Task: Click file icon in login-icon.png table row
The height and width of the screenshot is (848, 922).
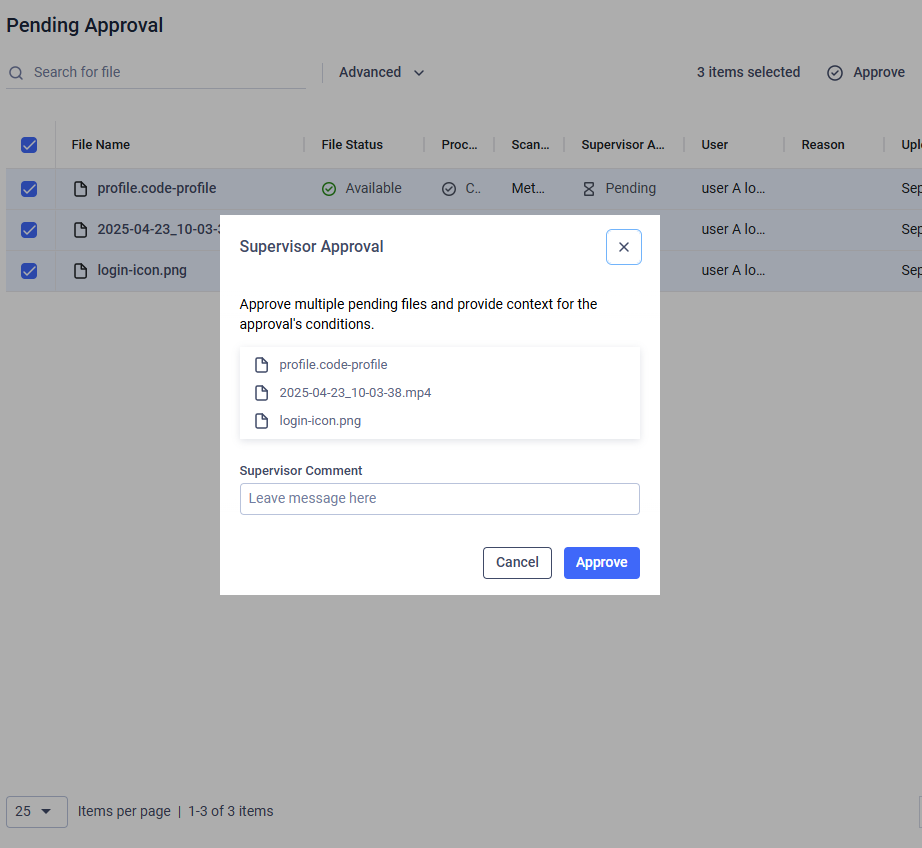Action: [81, 271]
